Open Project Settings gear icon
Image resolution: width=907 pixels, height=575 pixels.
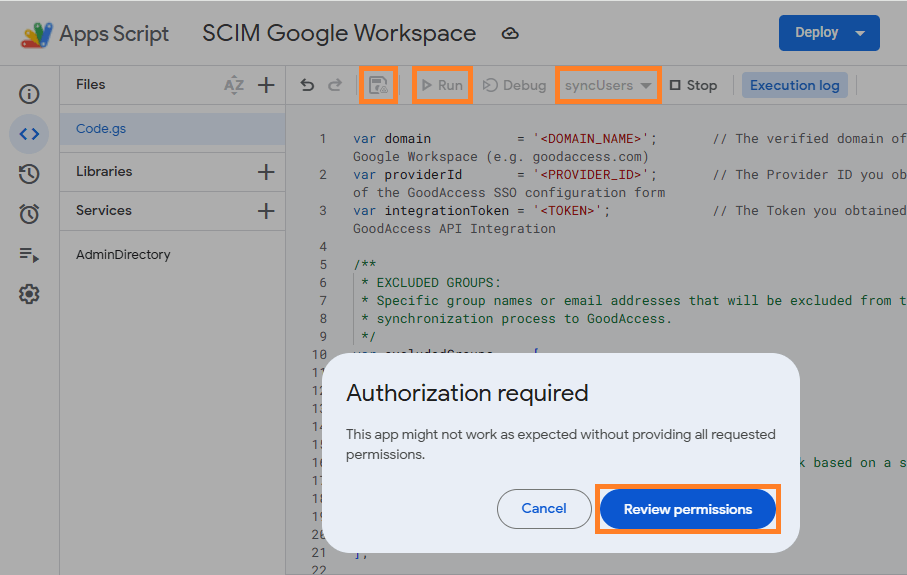29,294
